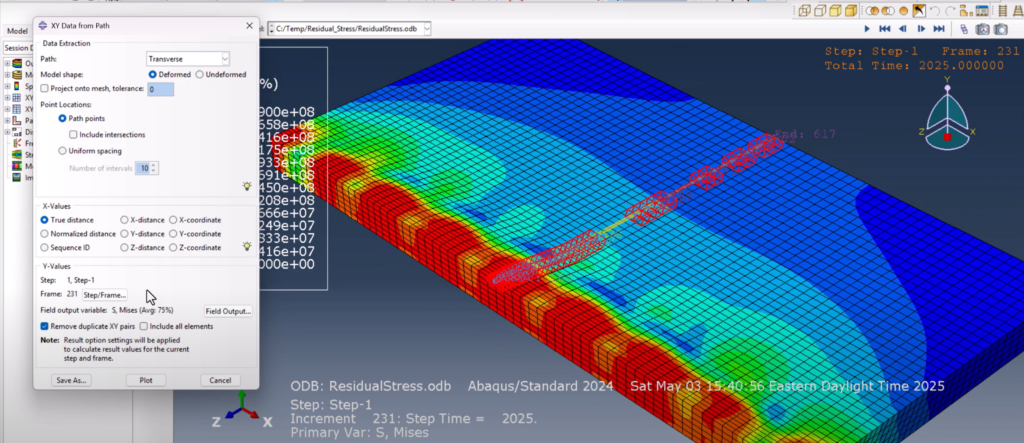Select Sequence ID radio
This screenshot has width=1024, height=443.
coord(44,248)
